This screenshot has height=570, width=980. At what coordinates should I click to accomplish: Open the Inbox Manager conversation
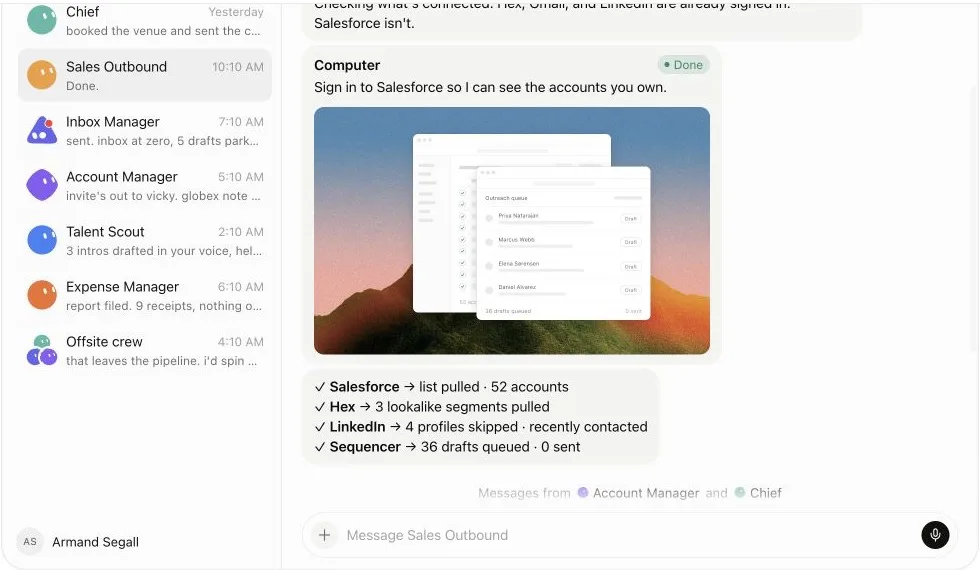pos(145,131)
